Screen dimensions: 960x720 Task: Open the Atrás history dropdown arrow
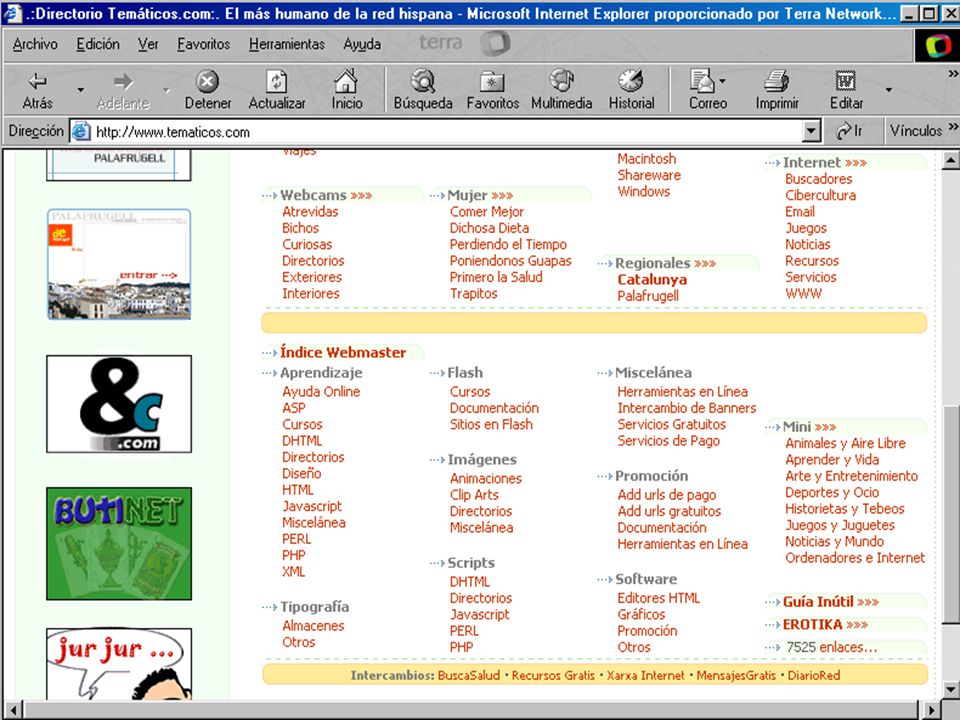[x=80, y=90]
